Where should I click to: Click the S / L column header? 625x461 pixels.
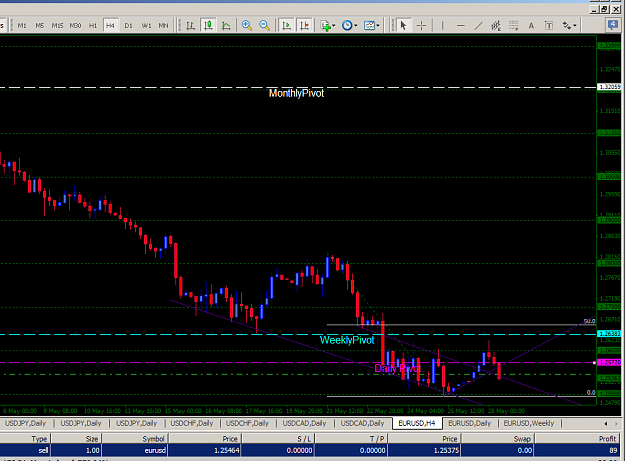(x=278, y=439)
